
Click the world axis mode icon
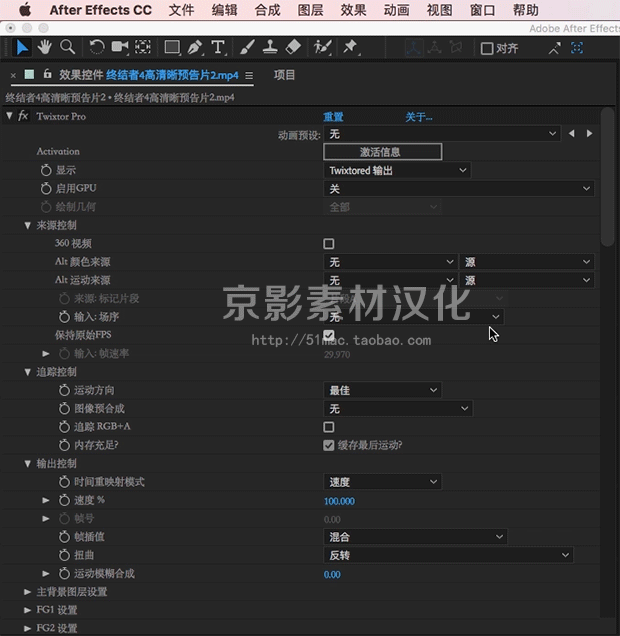pos(434,48)
